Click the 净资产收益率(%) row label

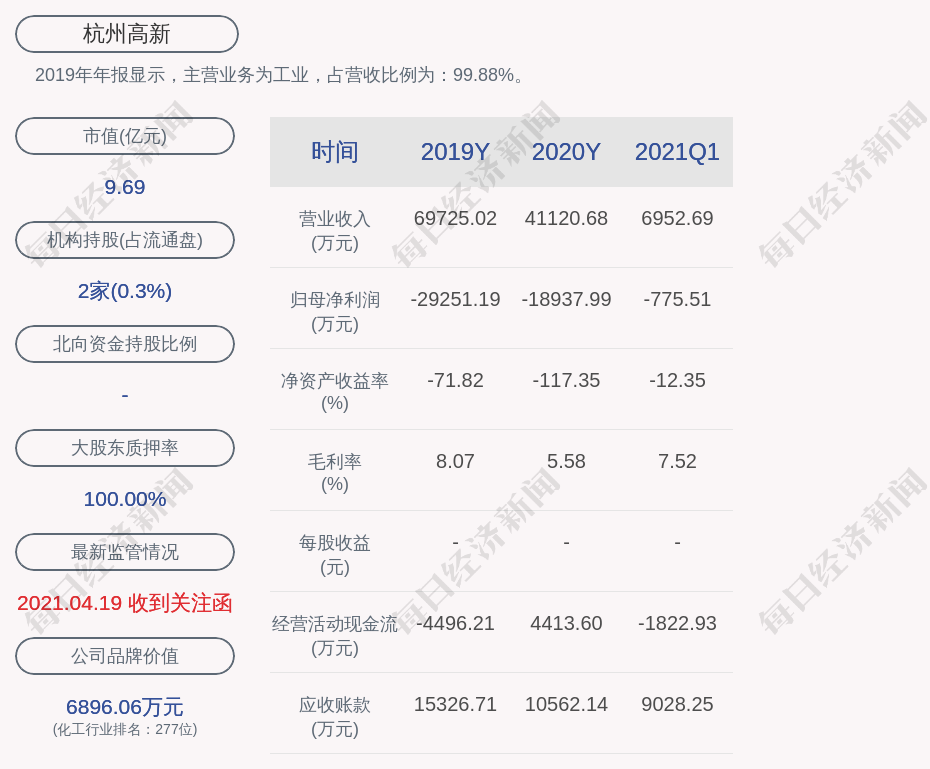coord(335,392)
